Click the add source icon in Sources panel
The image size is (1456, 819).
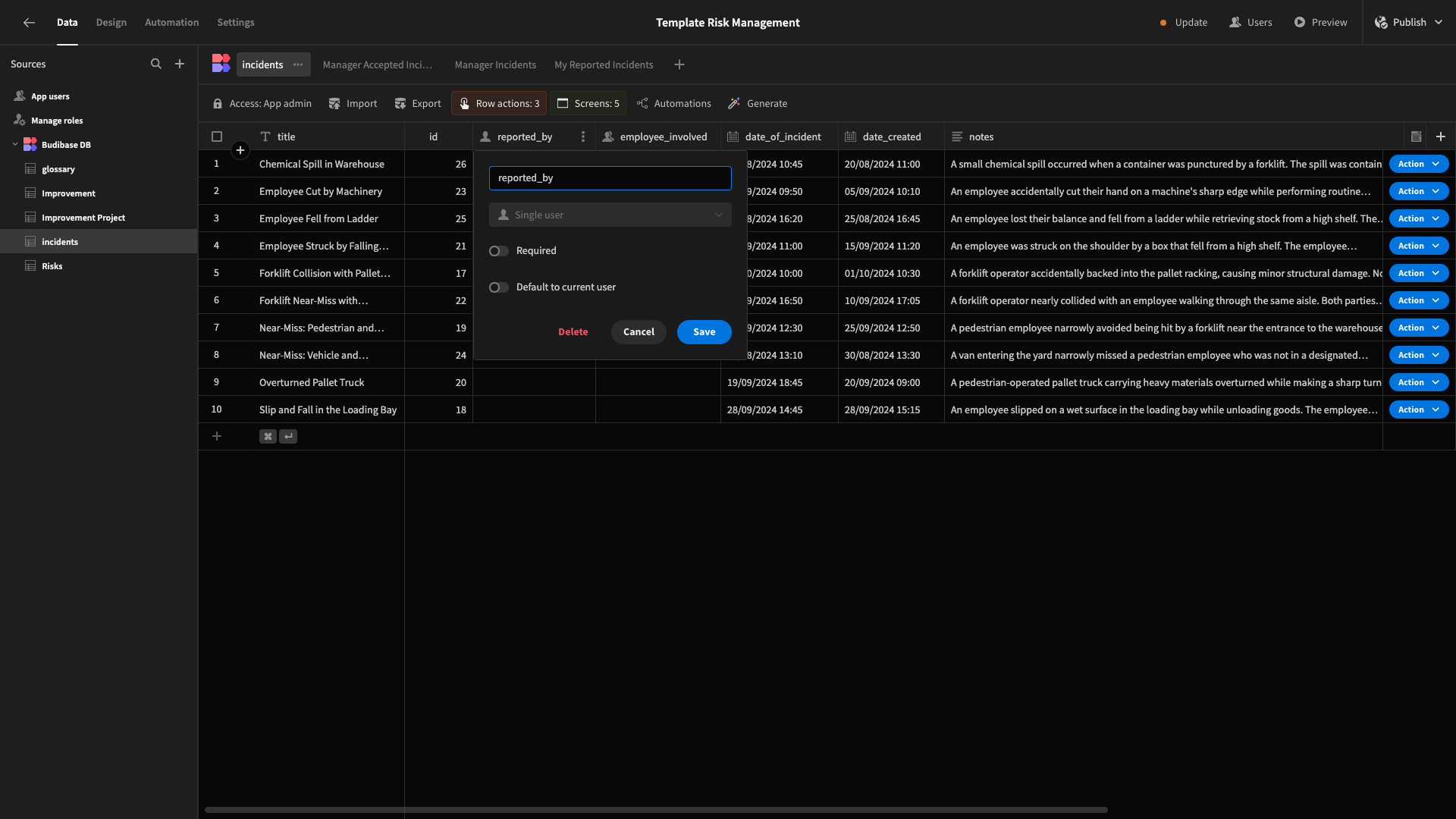coord(180,64)
